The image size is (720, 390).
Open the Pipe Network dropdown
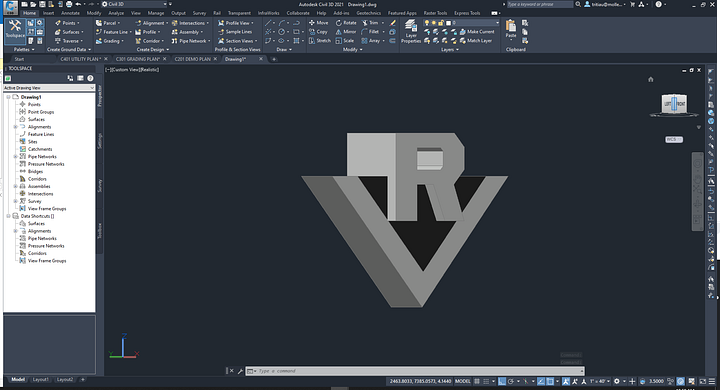tap(191, 41)
